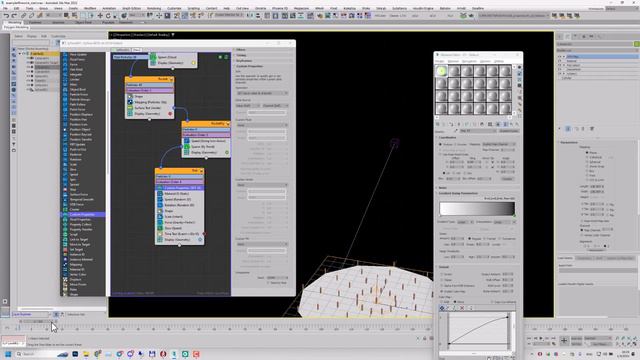Click the Custom Properties operator in tyFlow list

coord(82,214)
